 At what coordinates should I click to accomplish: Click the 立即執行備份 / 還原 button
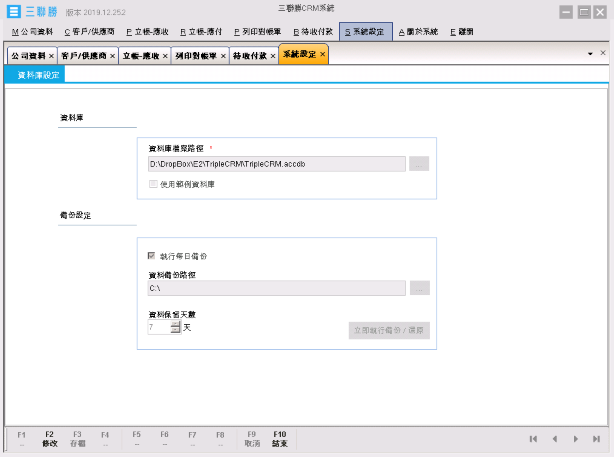pos(389,331)
